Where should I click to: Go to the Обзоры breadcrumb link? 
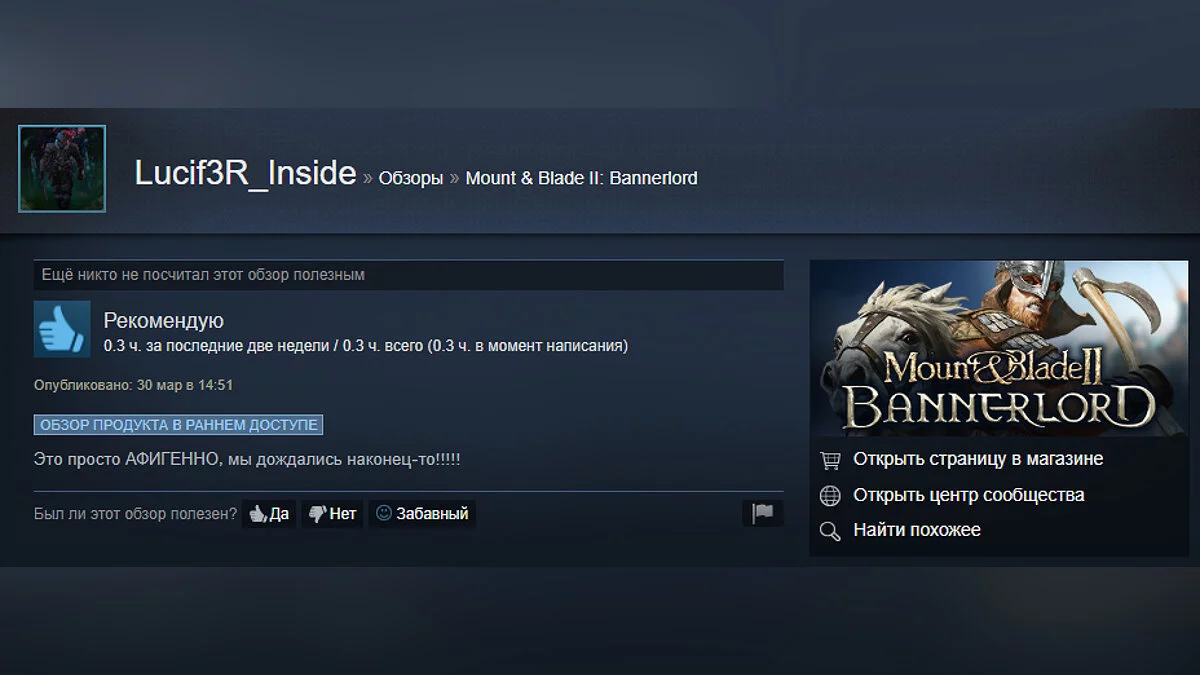point(411,178)
